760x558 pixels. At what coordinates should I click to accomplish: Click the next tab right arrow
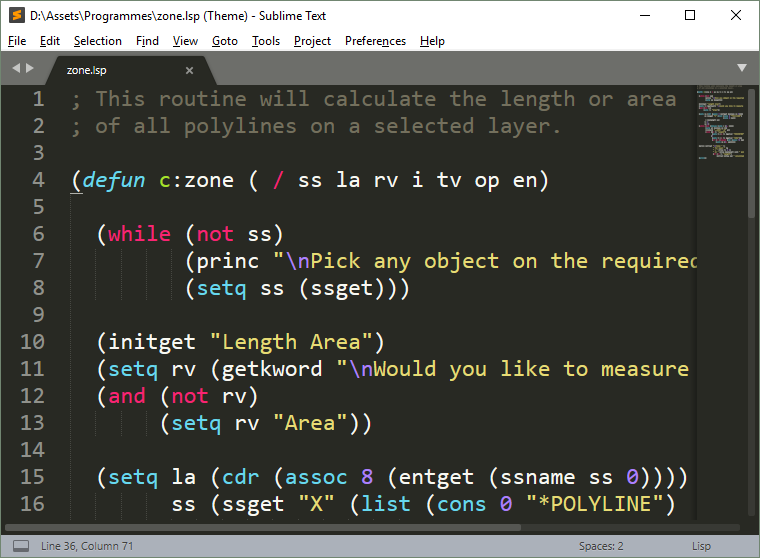point(30,68)
